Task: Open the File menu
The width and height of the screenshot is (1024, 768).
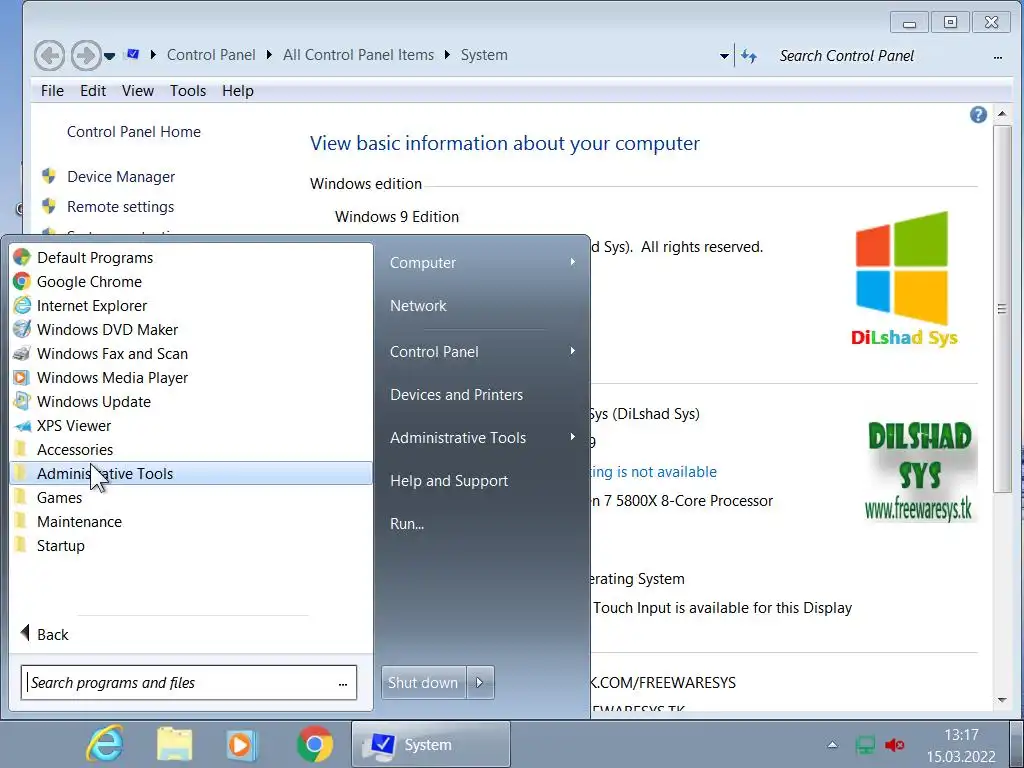Action: (52, 91)
